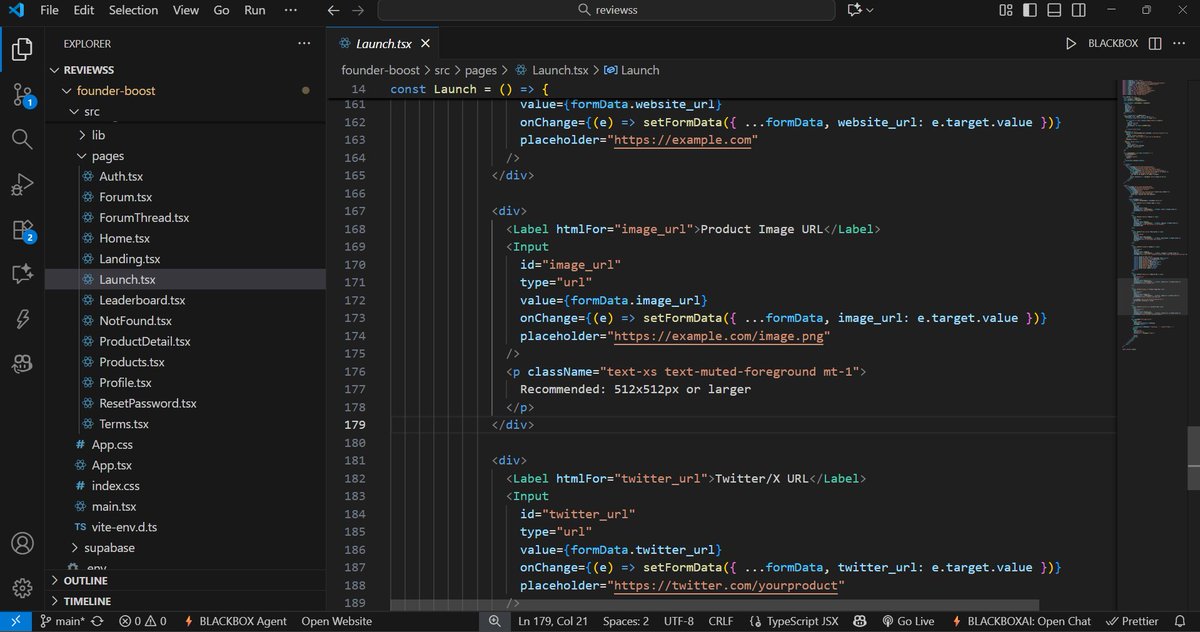Open the Edit menu
Viewport: 1200px width, 632px height.
click(84, 10)
